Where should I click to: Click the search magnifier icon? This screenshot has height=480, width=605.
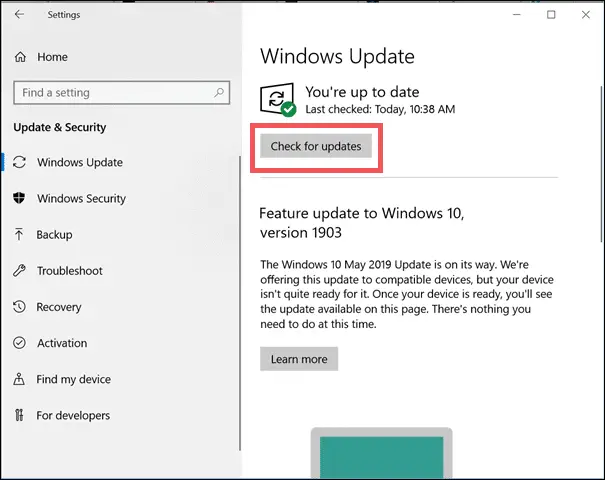click(x=219, y=93)
